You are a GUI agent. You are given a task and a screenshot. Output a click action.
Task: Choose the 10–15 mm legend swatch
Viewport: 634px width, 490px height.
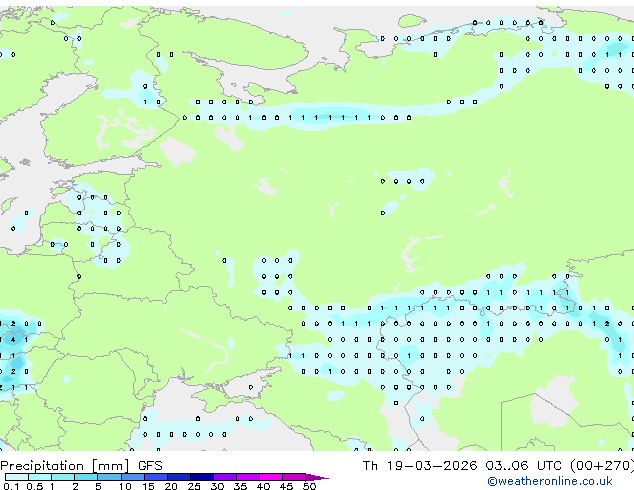coord(133,477)
